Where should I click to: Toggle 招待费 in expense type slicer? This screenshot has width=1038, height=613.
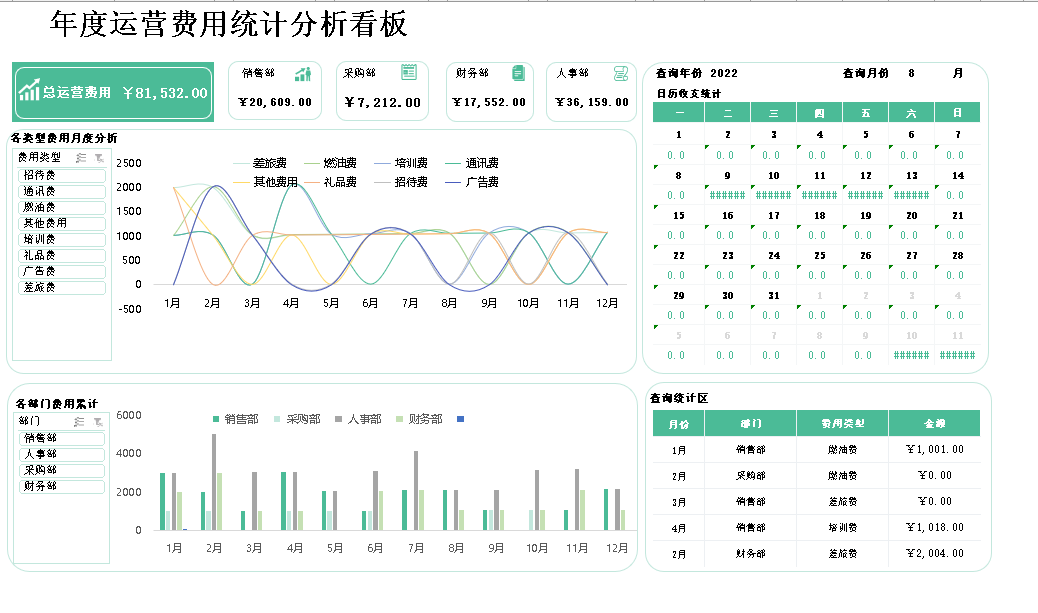pos(60,175)
